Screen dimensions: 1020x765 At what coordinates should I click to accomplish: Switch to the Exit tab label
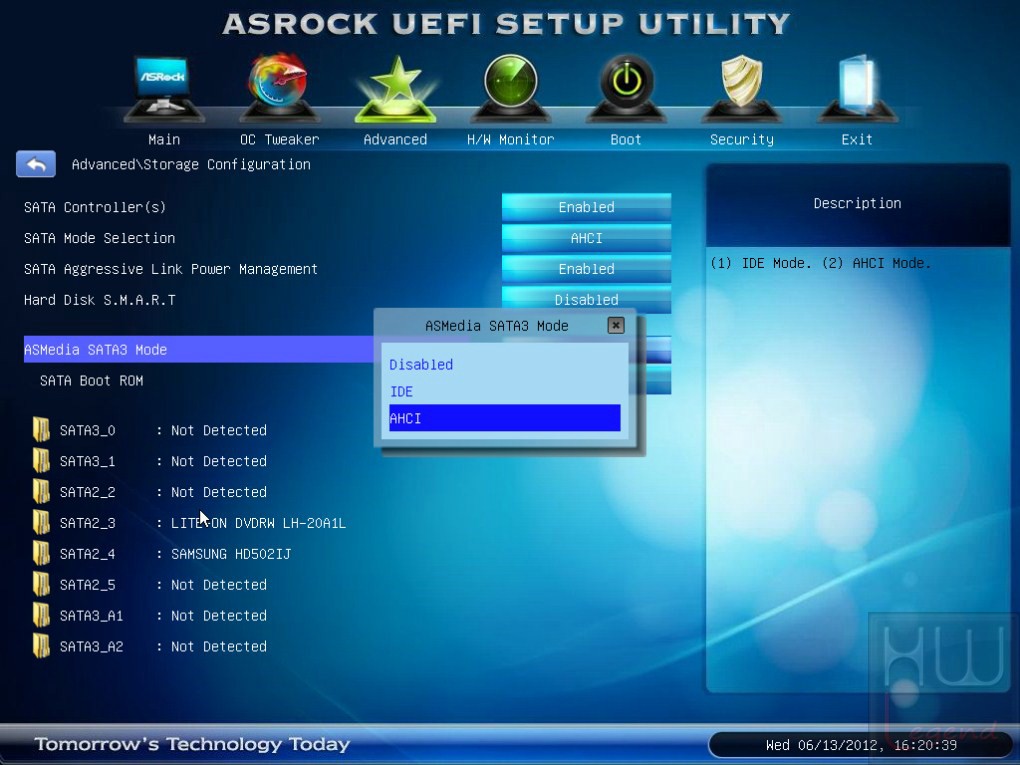point(857,139)
